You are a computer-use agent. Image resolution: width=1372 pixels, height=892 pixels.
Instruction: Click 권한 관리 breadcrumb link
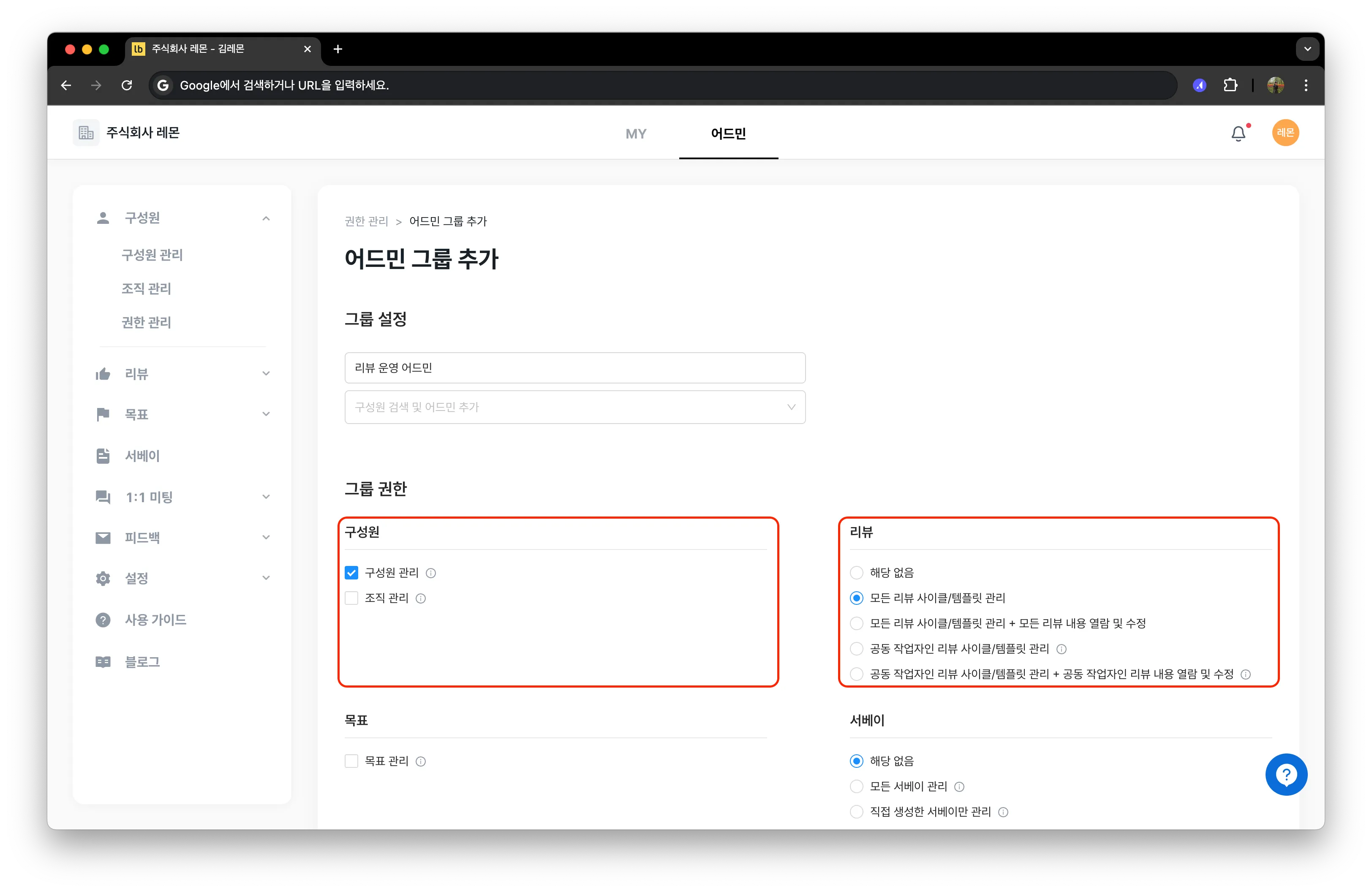point(366,221)
